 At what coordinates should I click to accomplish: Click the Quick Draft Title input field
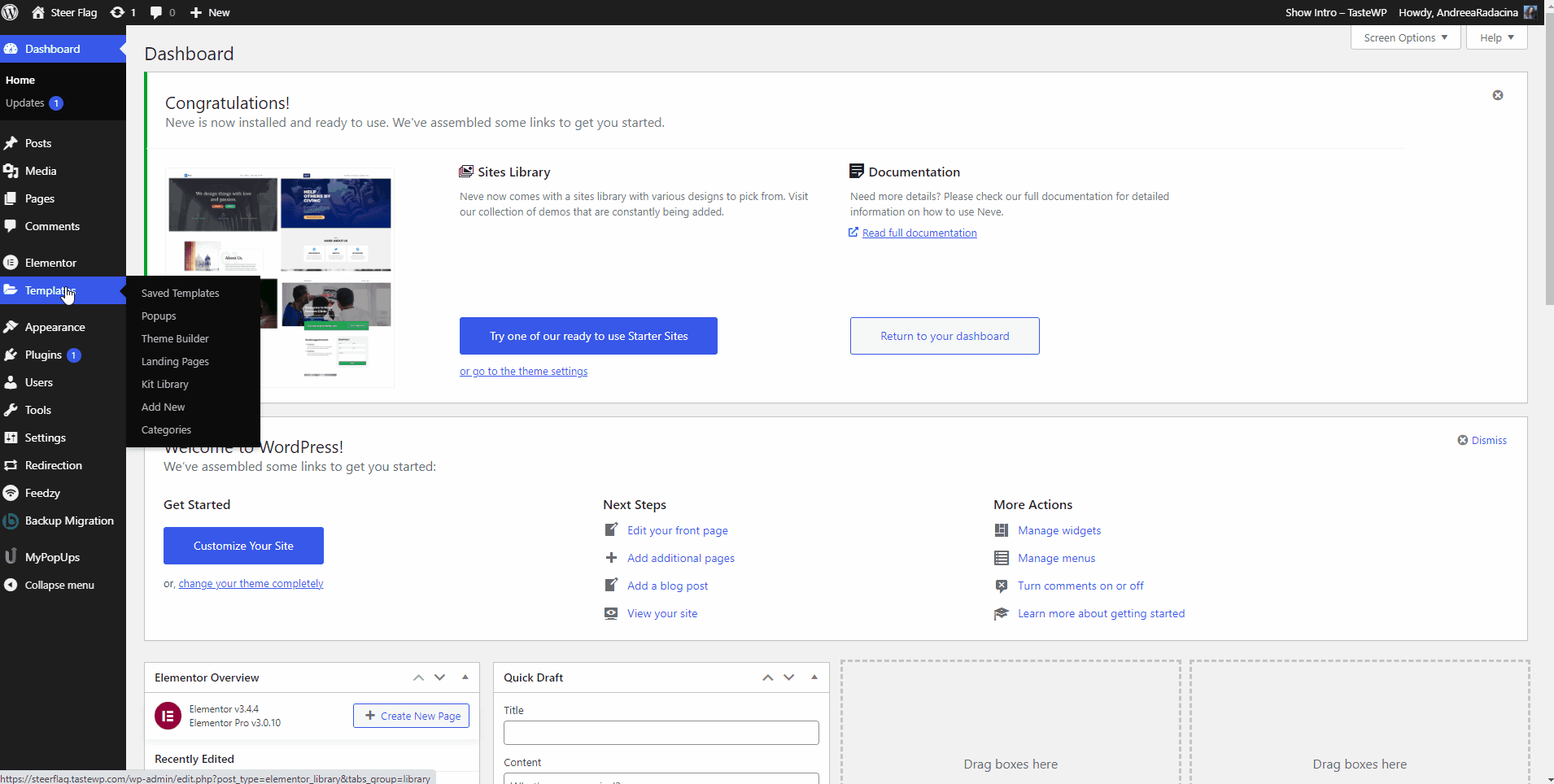coord(661,732)
